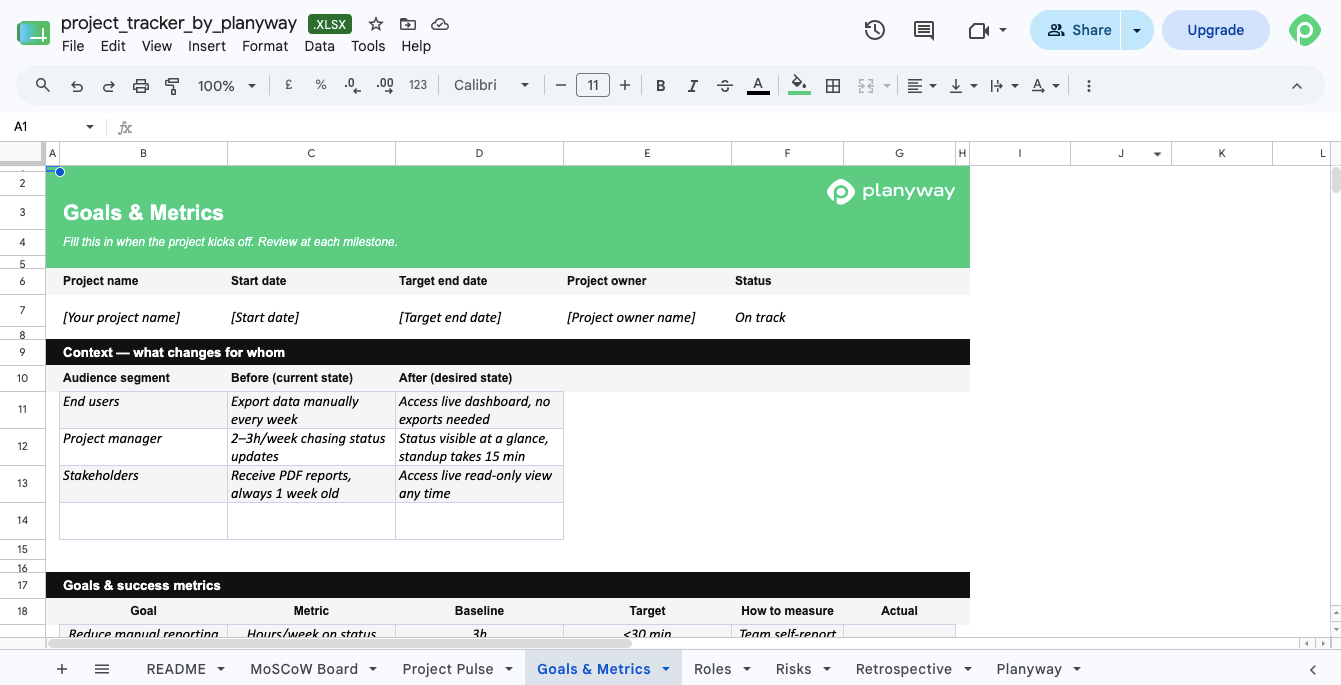
Task: Open the comments panel
Action: click(x=924, y=30)
